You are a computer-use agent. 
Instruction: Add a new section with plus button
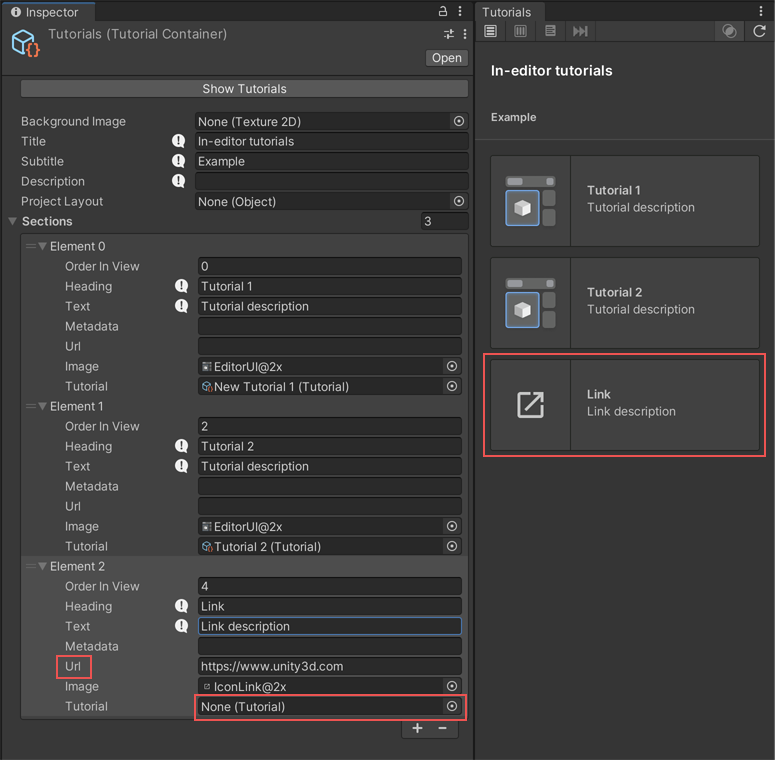[x=417, y=728]
